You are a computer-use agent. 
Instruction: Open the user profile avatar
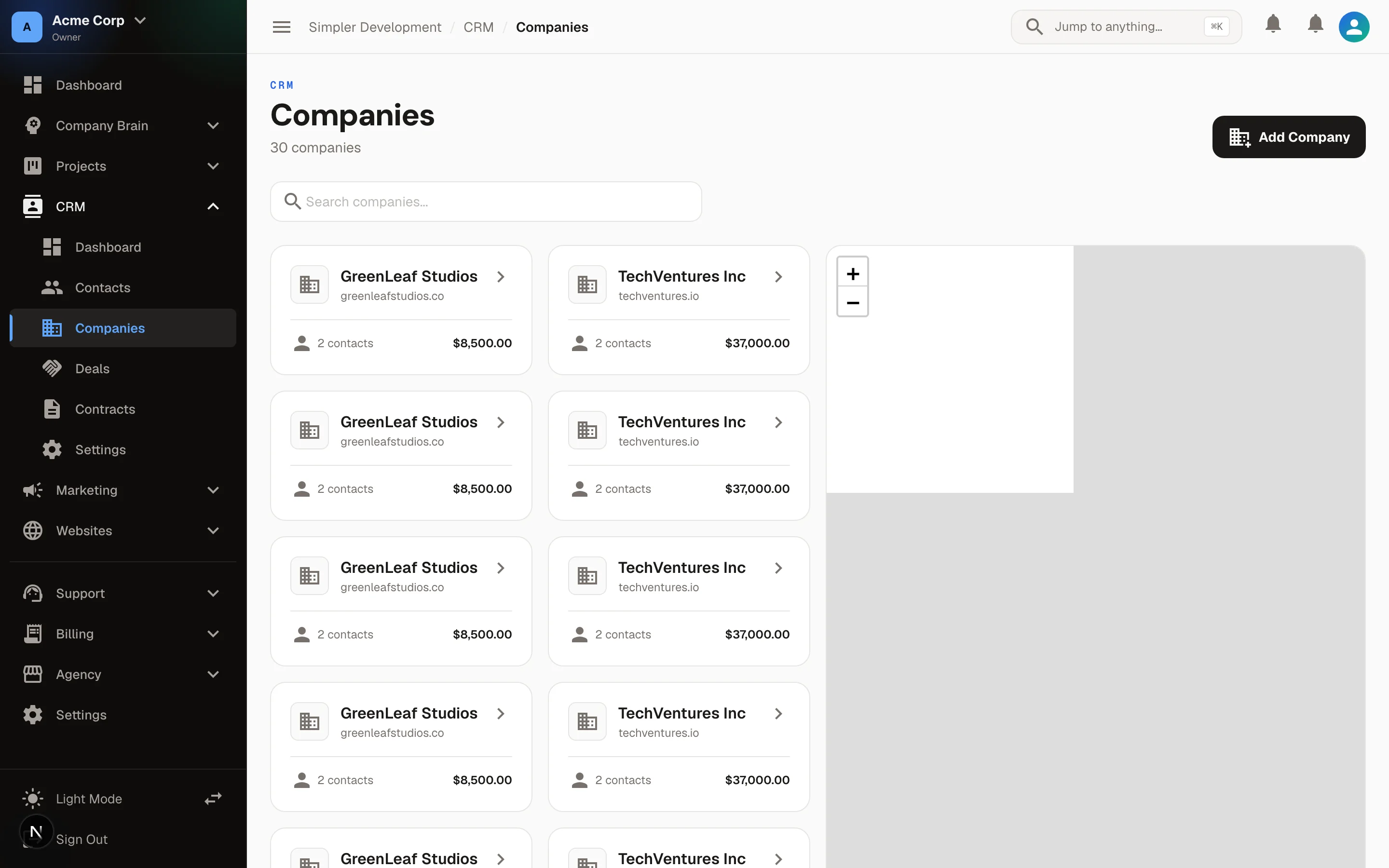1354,27
